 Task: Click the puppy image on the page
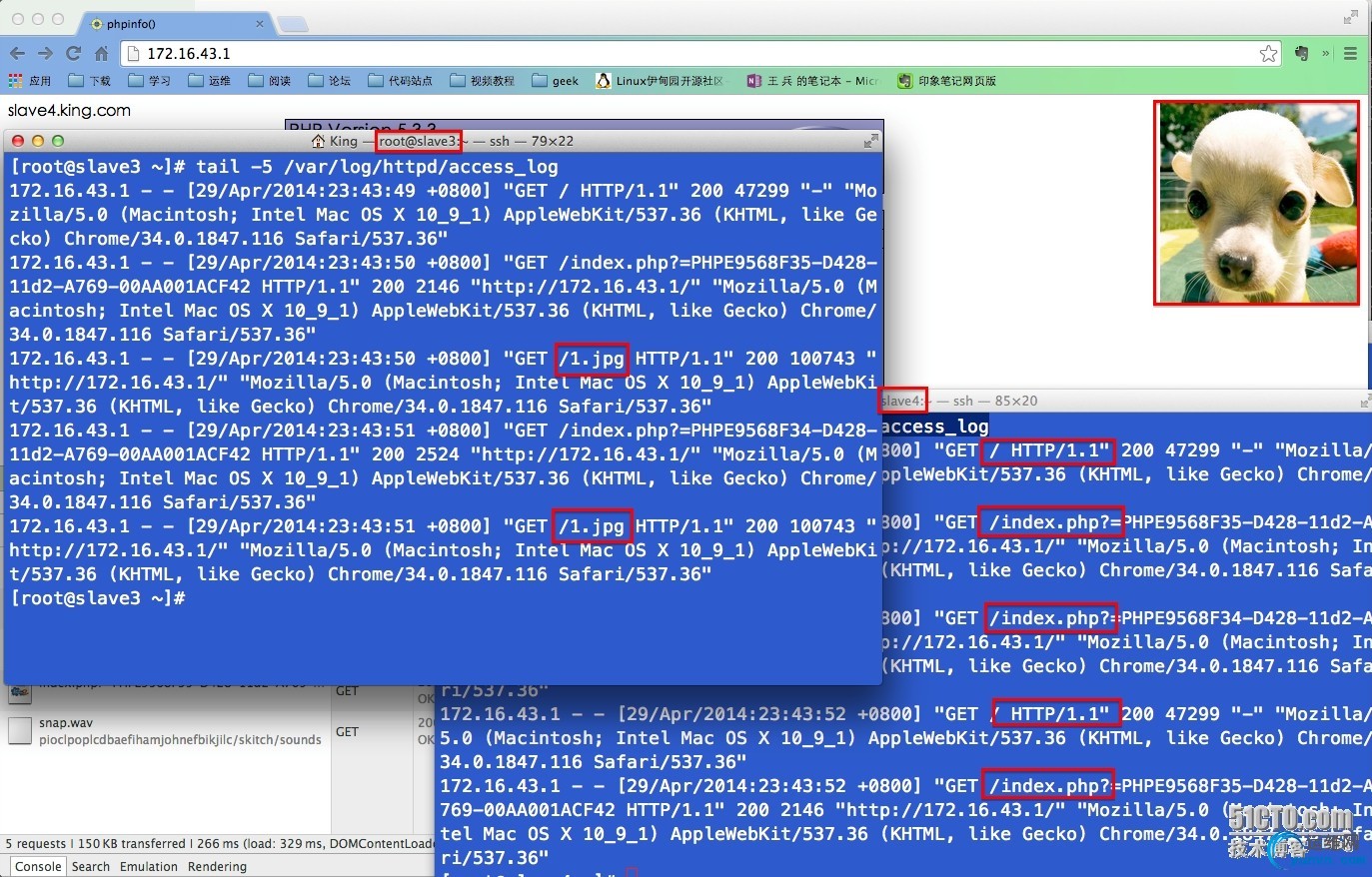coord(1257,203)
